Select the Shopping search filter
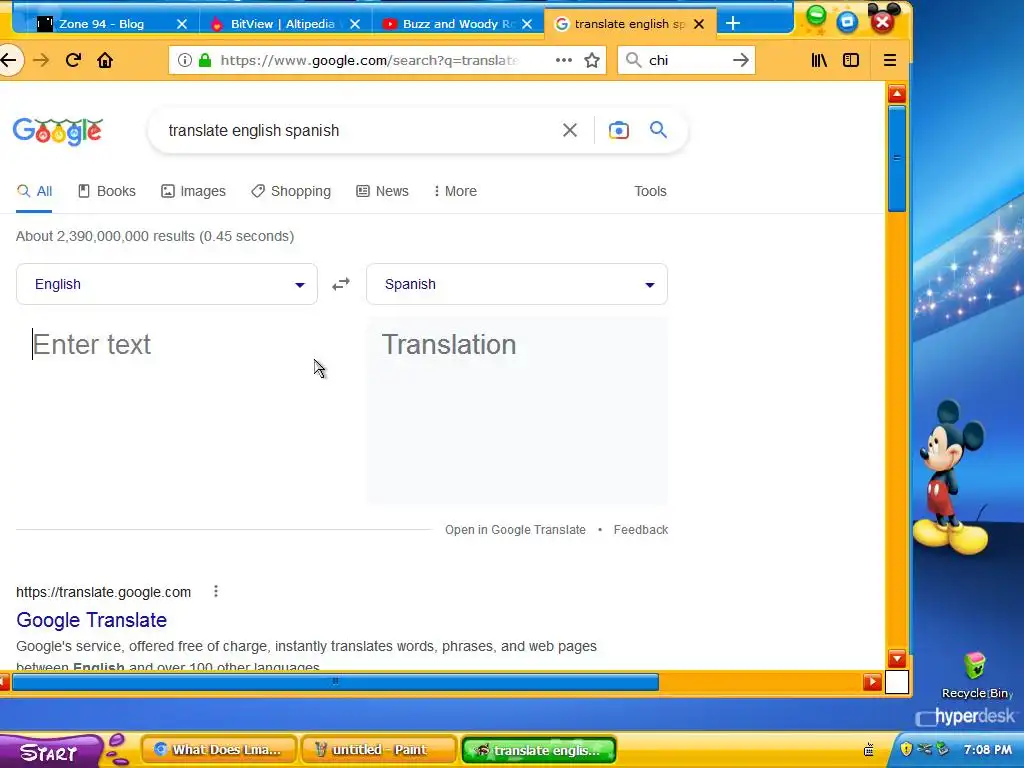1024x768 pixels. pos(291,191)
